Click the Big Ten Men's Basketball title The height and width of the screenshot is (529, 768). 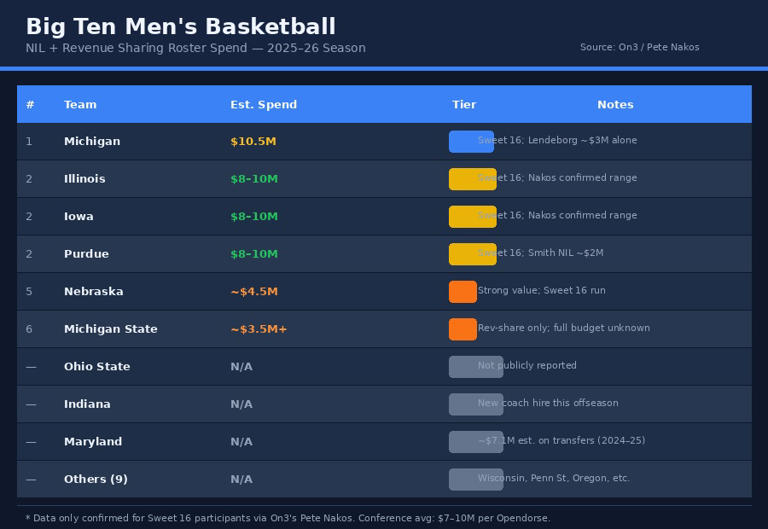tap(180, 28)
